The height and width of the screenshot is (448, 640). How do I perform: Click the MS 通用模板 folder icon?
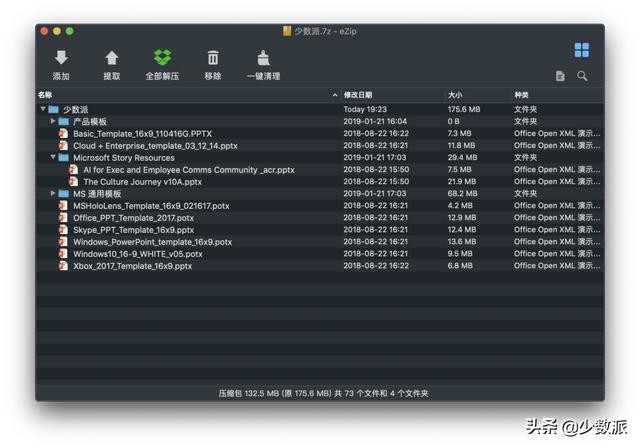(63, 193)
